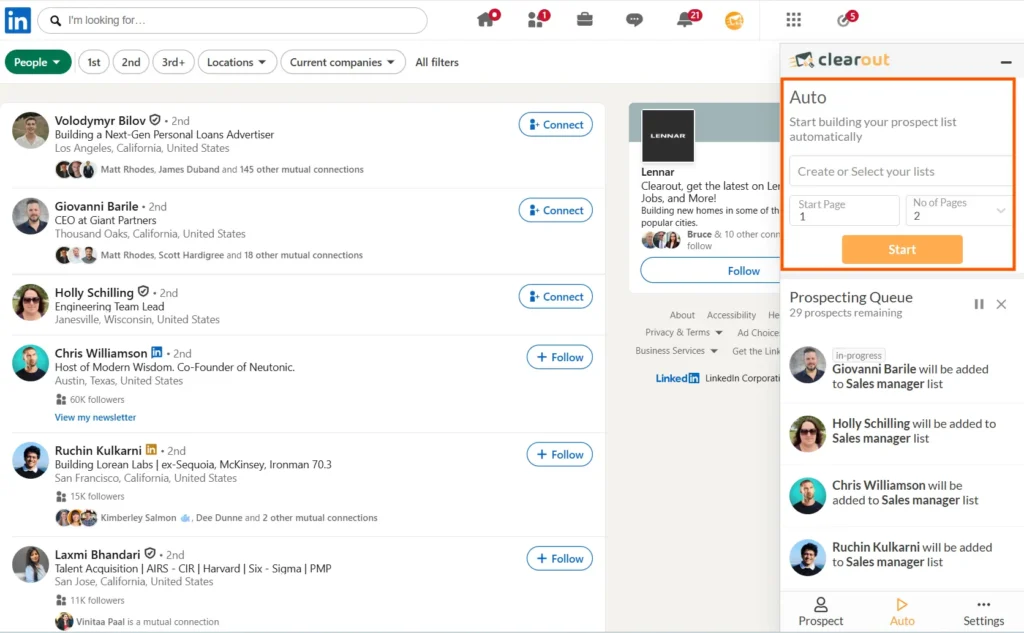Follow Ruchin Kulkarni
1024x633 pixels.
click(x=560, y=455)
